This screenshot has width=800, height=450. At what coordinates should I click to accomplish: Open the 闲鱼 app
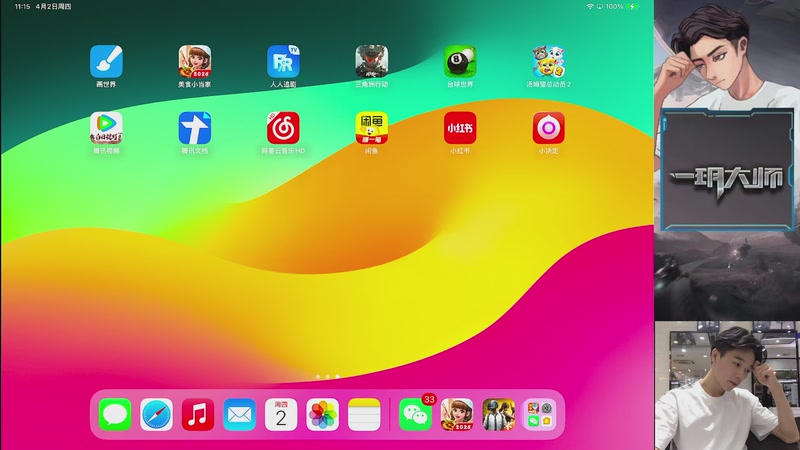point(371,128)
